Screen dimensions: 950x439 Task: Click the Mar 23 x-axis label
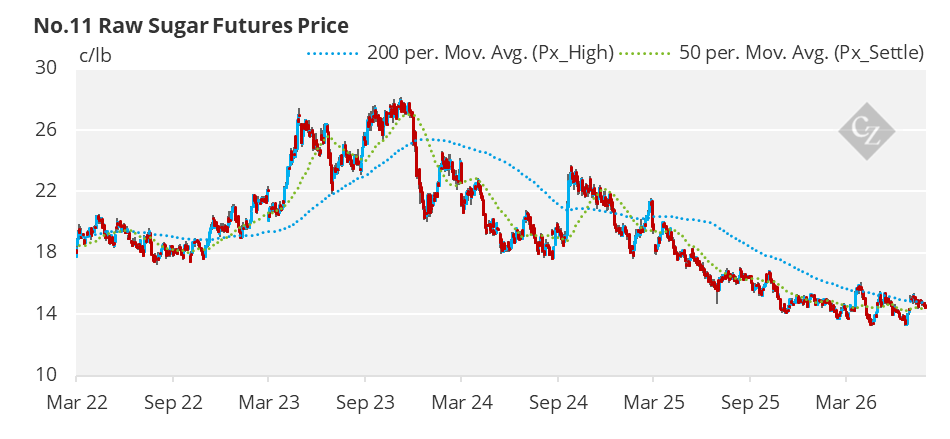[268, 402]
